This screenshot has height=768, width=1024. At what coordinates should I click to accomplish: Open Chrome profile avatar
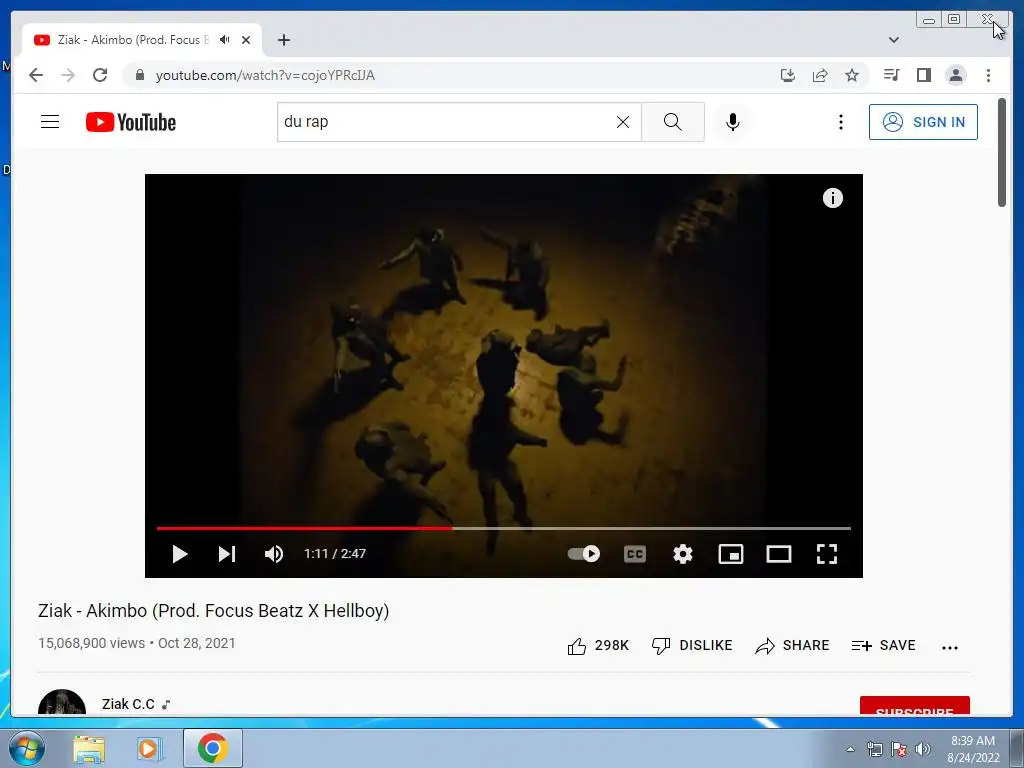[x=955, y=75]
